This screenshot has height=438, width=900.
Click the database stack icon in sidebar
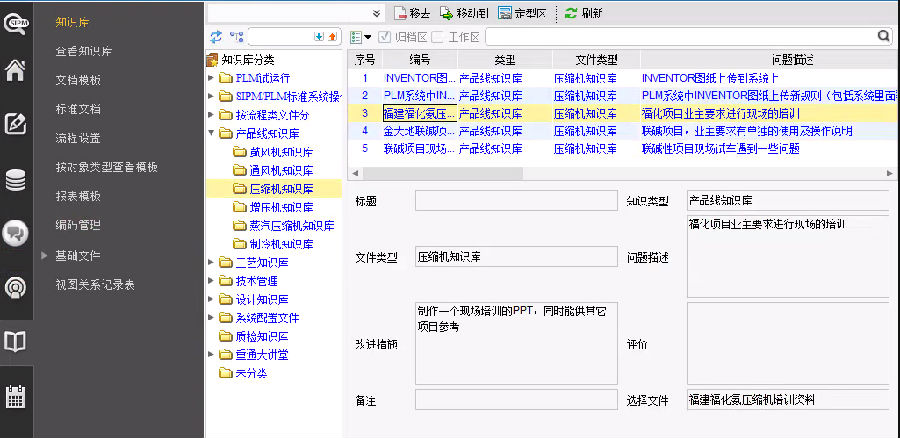tap(16, 180)
